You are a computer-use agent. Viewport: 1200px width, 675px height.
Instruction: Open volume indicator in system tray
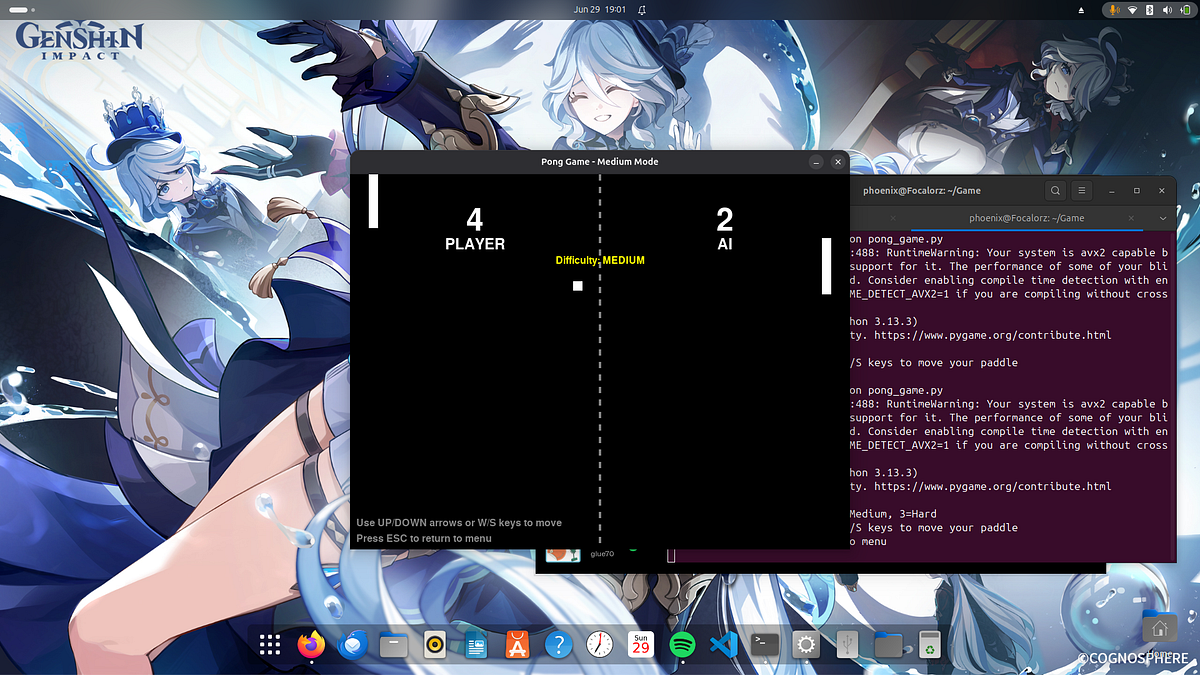1168,9
